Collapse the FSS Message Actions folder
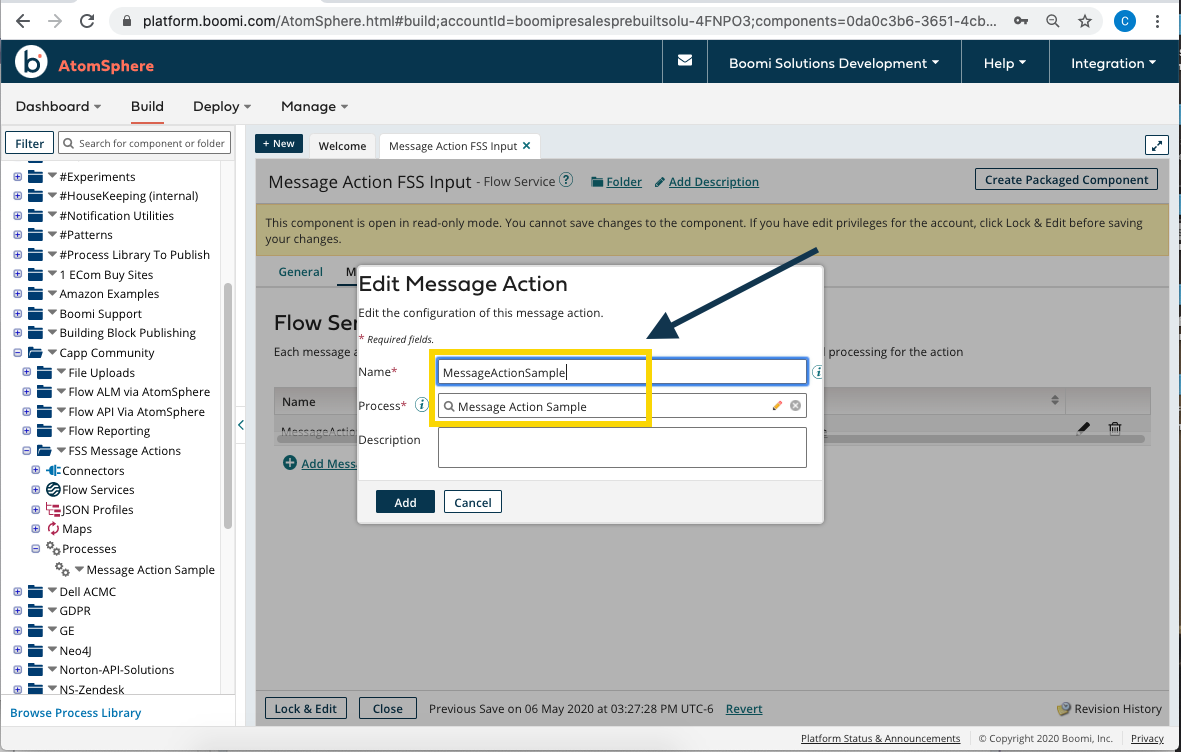Screen dimensions: 1181x752 (26, 451)
